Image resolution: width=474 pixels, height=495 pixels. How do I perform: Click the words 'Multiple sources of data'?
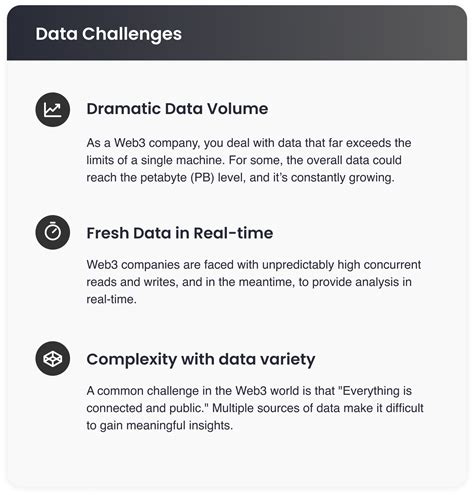(x=276, y=408)
